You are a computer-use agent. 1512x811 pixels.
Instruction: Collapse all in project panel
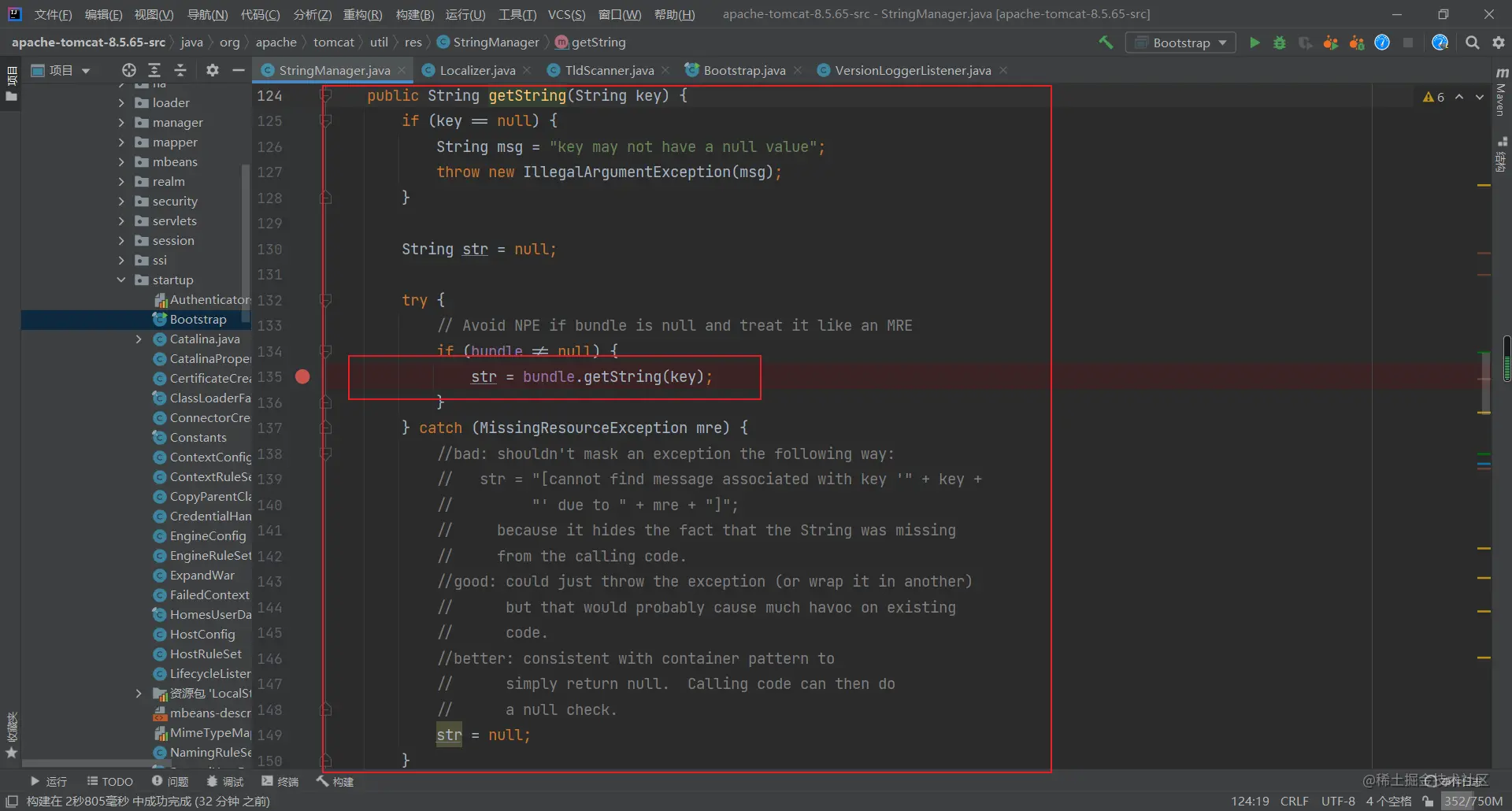[180, 70]
